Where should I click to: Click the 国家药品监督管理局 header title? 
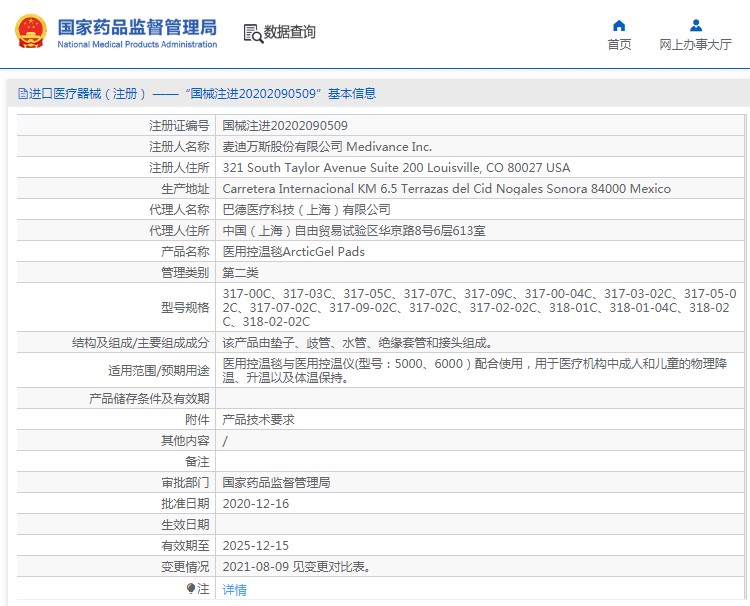point(137,27)
